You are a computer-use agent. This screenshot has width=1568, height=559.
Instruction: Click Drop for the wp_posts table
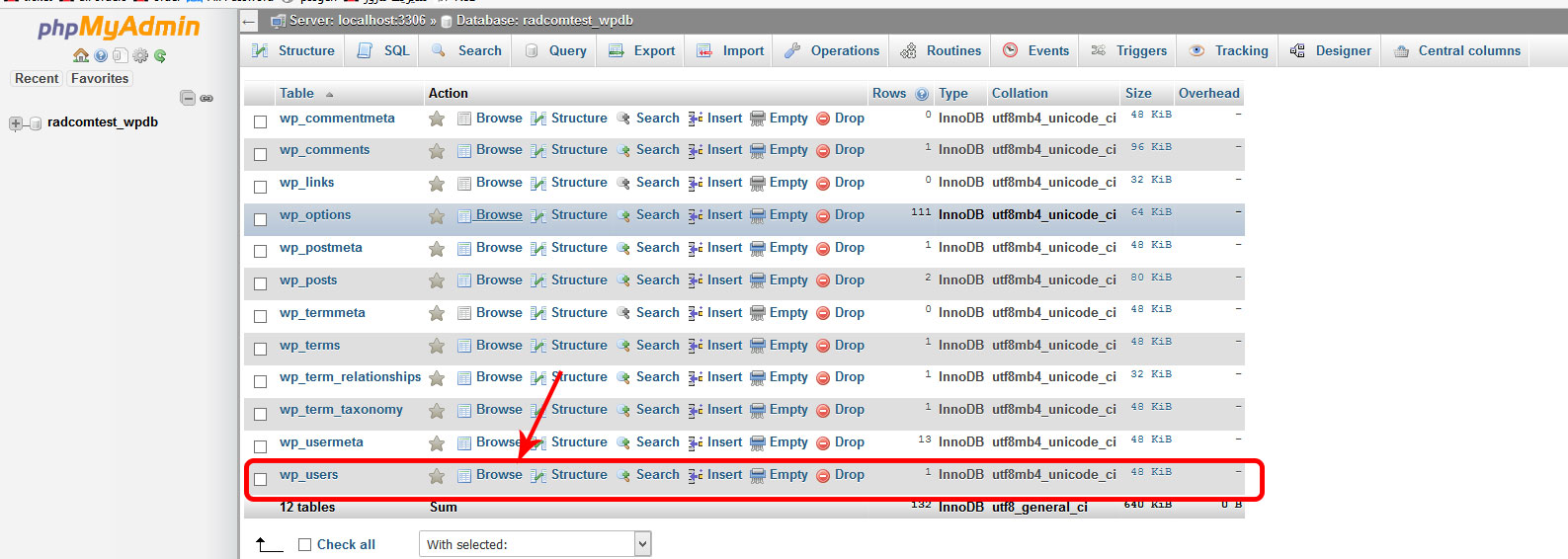(x=848, y=280)
